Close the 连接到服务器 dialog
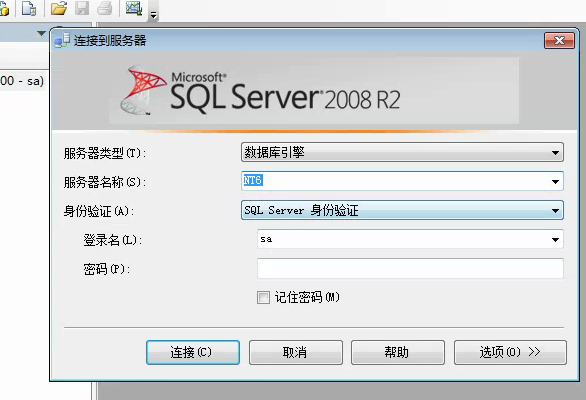This screenshot has height=400, width=586. coord(559,40)
